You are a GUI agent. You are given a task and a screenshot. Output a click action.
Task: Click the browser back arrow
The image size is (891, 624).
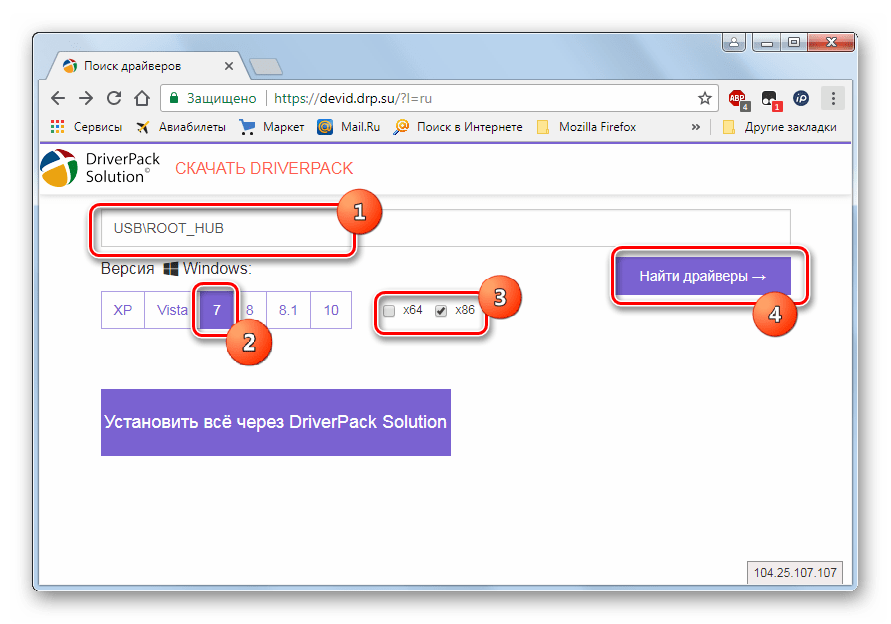tap(58, 98)
